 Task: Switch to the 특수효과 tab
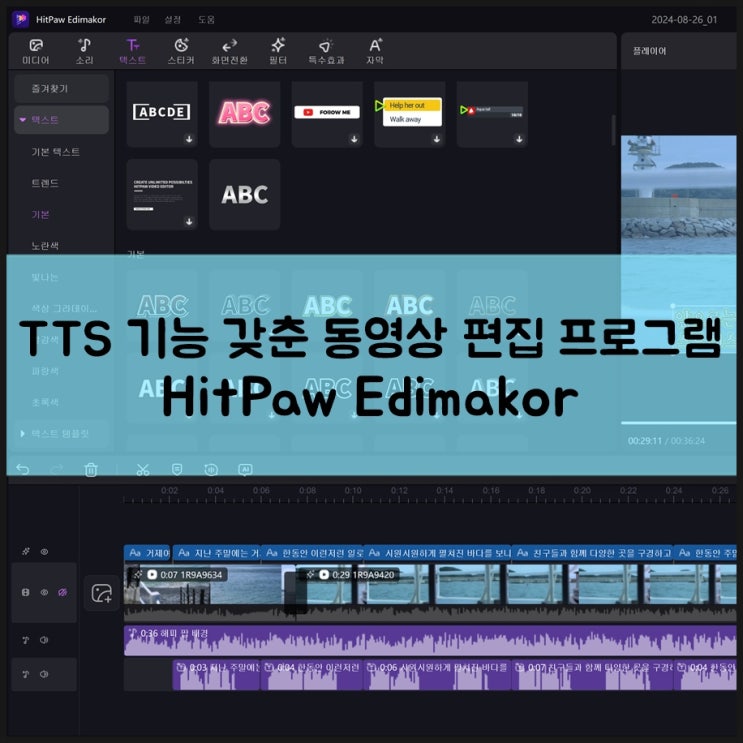tap(326, 52)
